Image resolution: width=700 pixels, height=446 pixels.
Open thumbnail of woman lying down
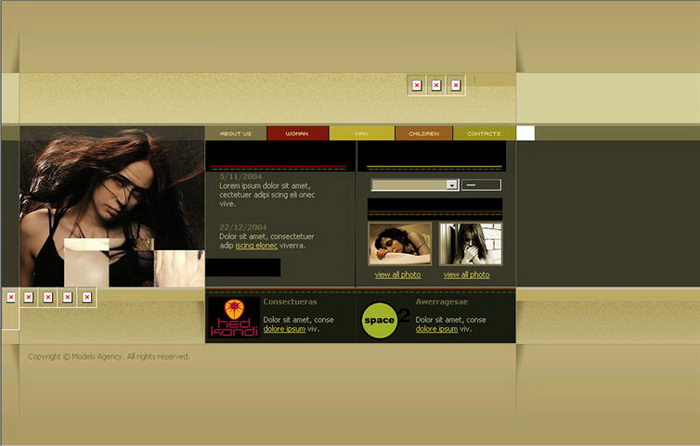pyautogui.click(x=400, y=243)
